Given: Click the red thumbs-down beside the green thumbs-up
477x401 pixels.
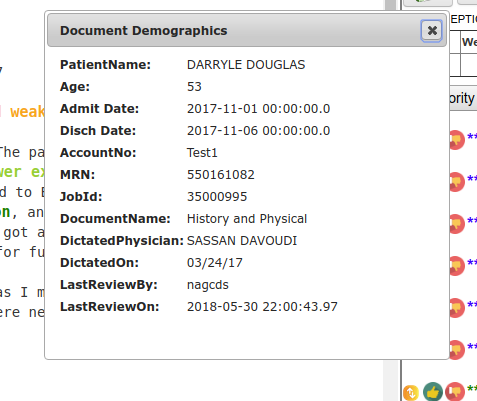Looking at the screenshot, I should click(x=455, y=392).
